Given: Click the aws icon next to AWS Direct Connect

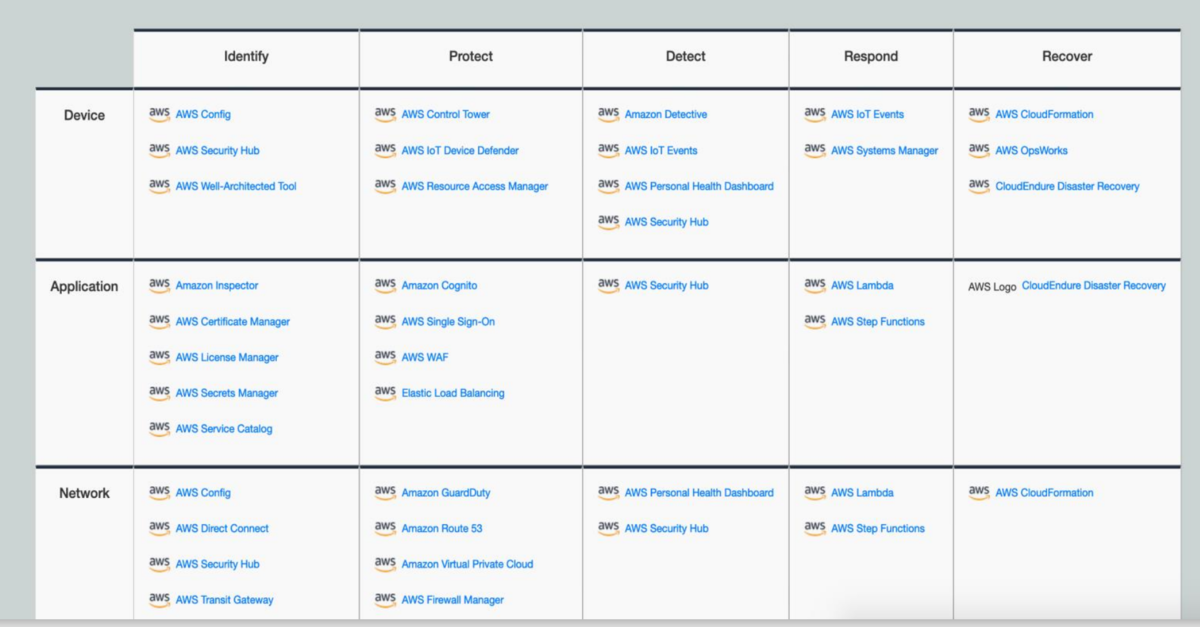Looking at the screenshot, I should (x=159, y=528).
